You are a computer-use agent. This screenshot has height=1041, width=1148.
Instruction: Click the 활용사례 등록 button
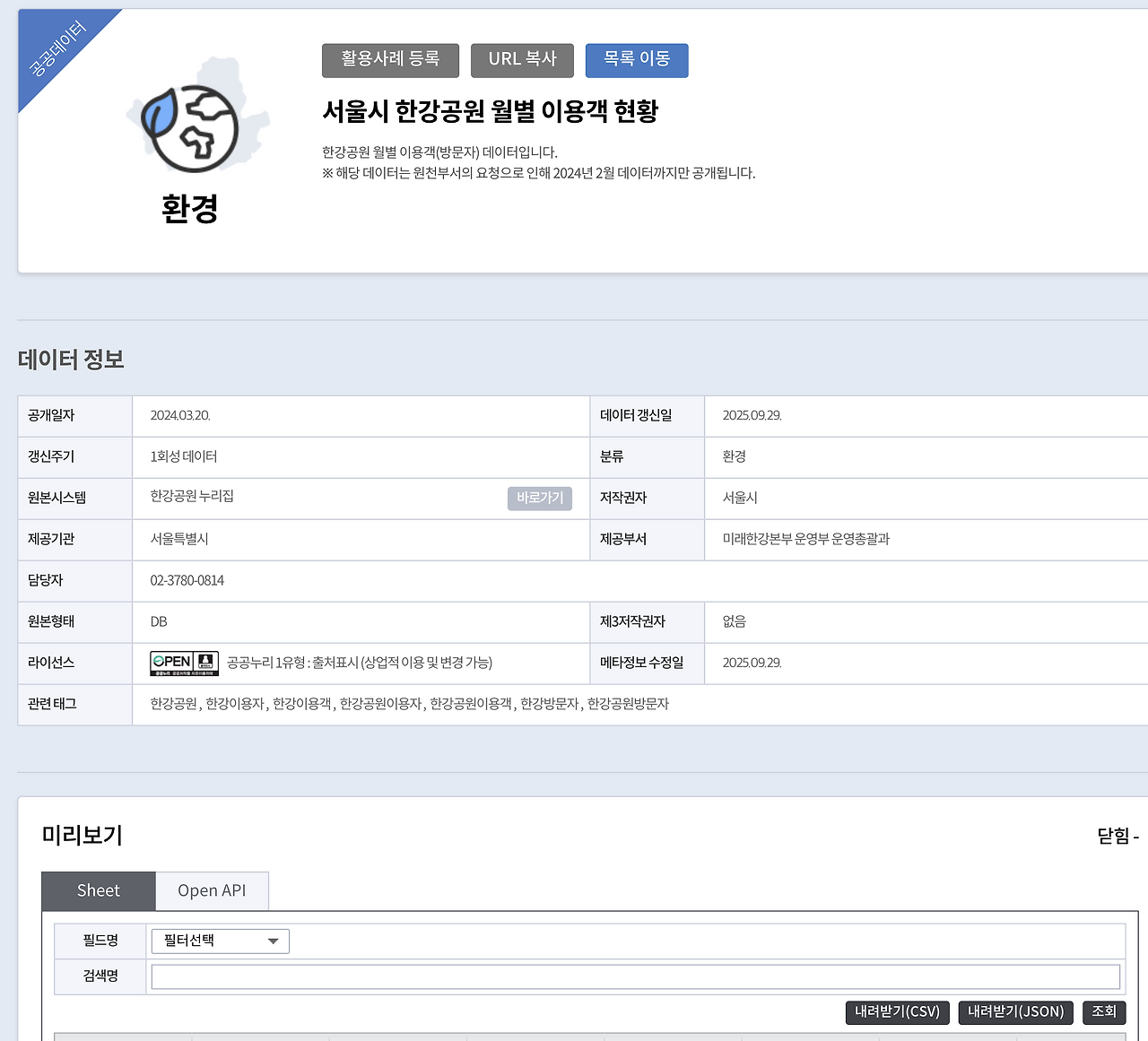click(x=390, y=60)
